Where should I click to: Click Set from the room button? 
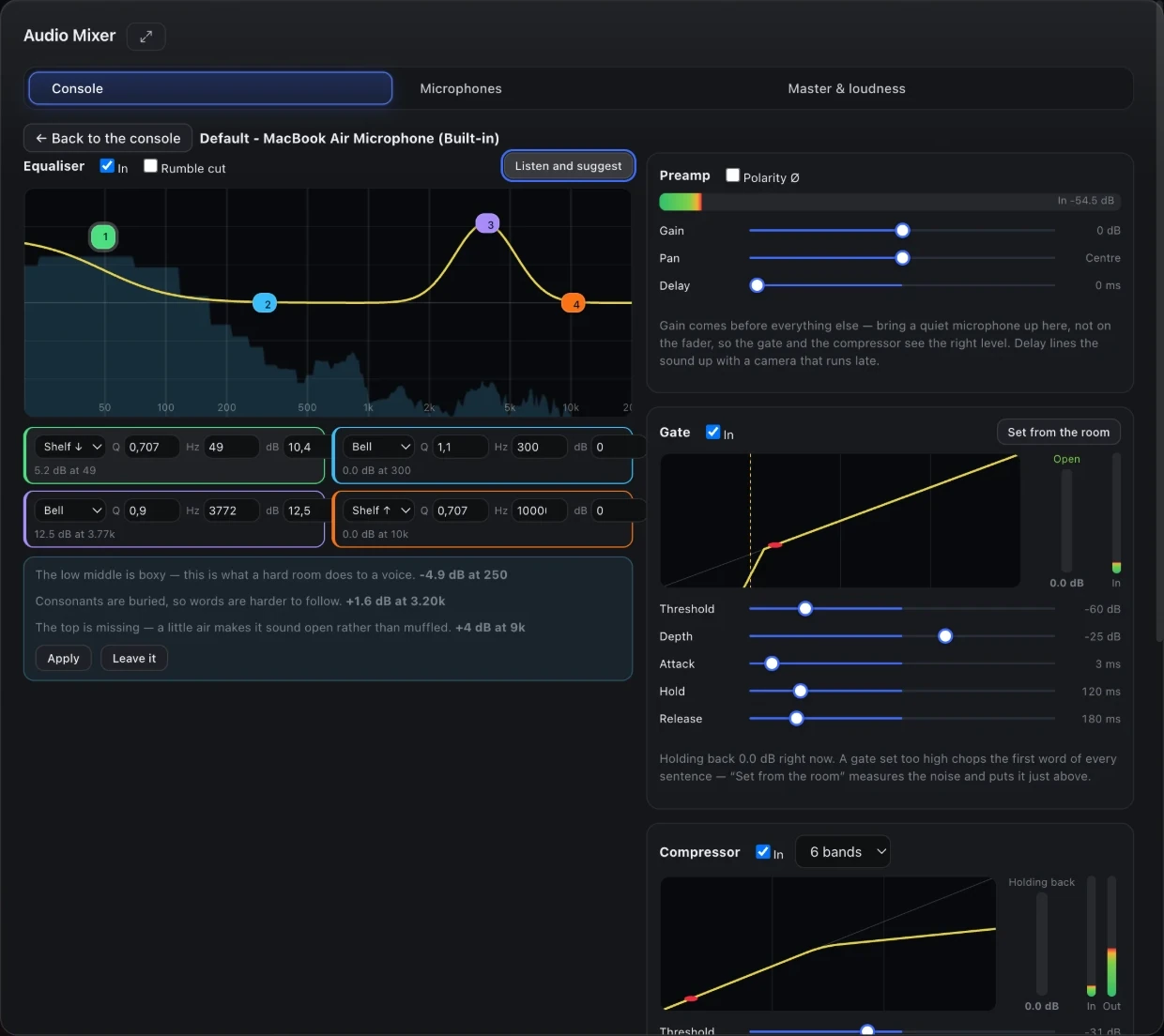[1058, 433]
